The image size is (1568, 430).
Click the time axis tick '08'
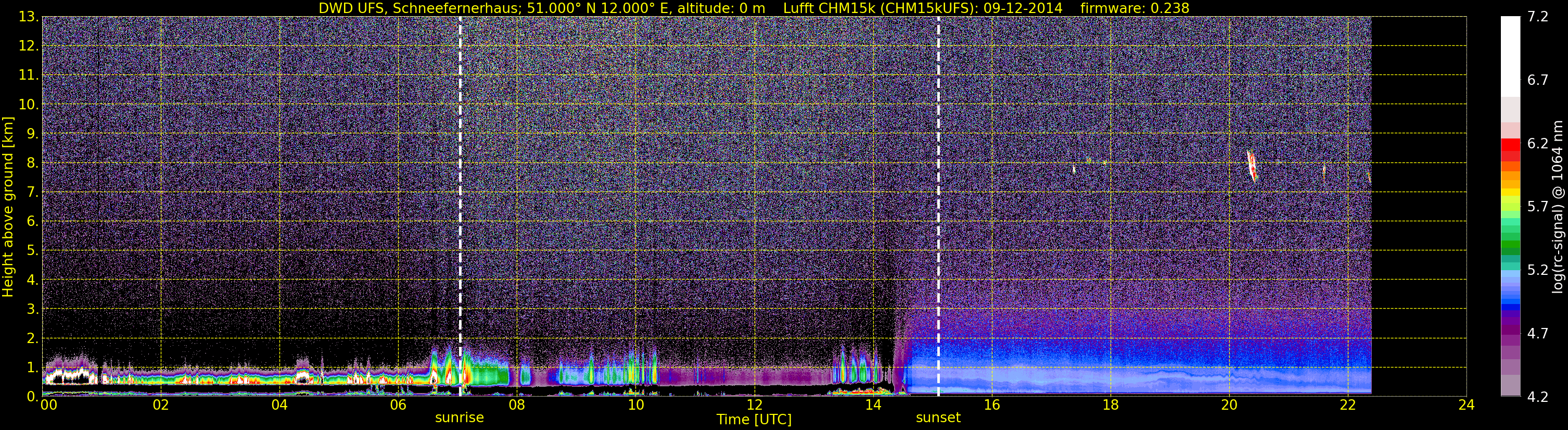coord(517,405)
